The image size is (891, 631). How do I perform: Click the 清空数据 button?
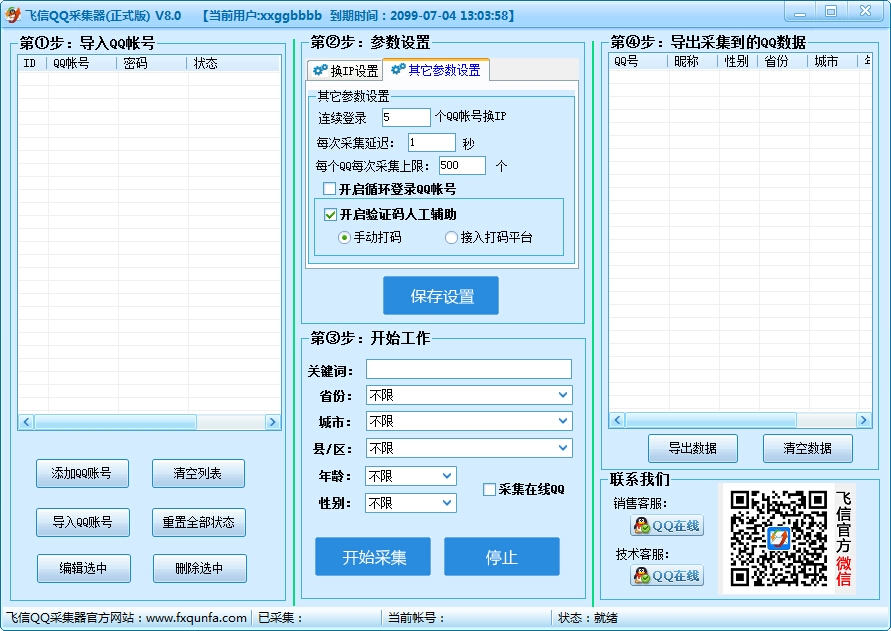[x=807, y=449]
